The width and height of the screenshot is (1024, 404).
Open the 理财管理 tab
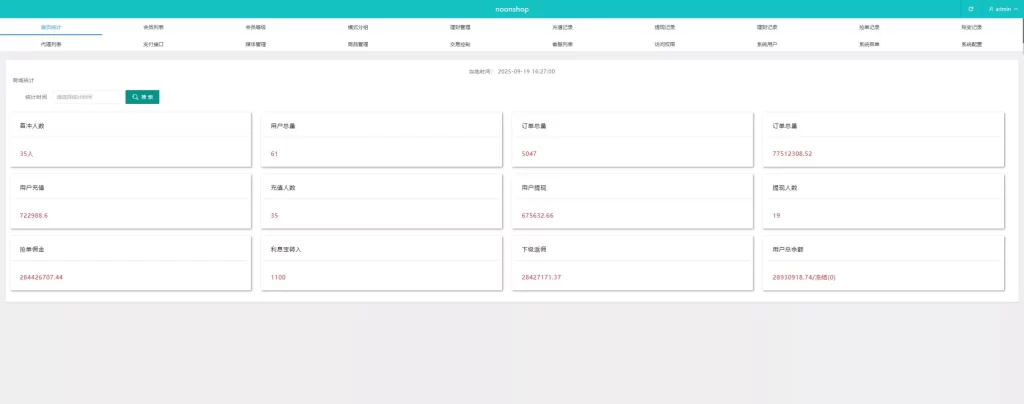pyautogui.click(x=460, y=27)
